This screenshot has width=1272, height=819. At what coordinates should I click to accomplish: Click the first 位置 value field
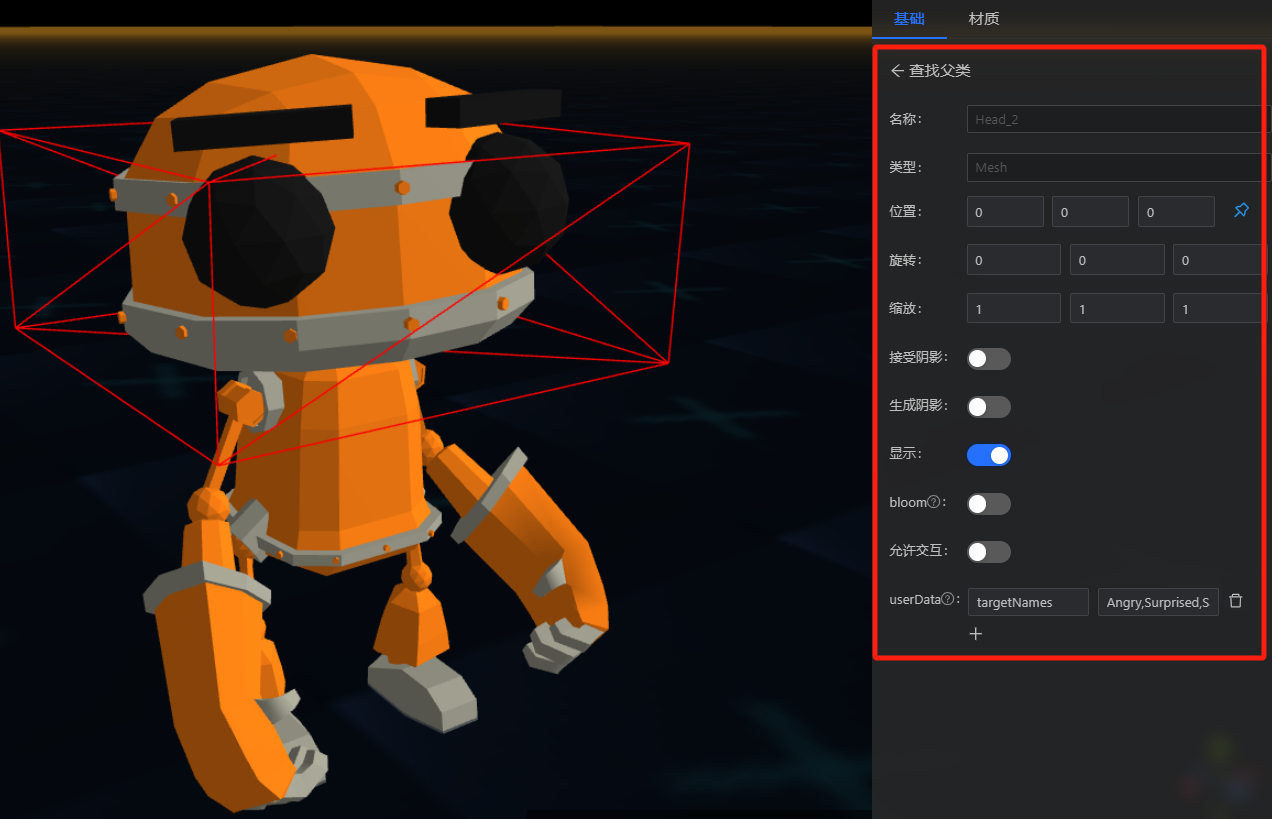coord(1005,212)
